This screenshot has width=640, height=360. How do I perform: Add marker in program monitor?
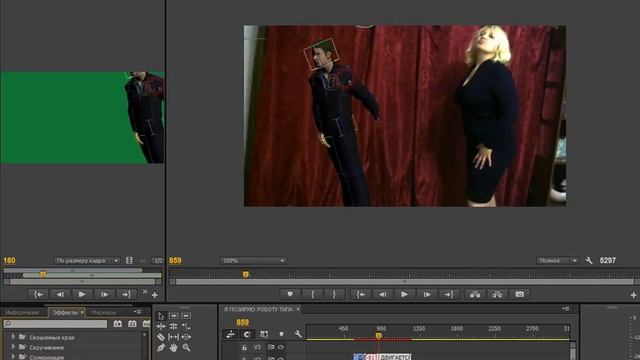[290, 294]
